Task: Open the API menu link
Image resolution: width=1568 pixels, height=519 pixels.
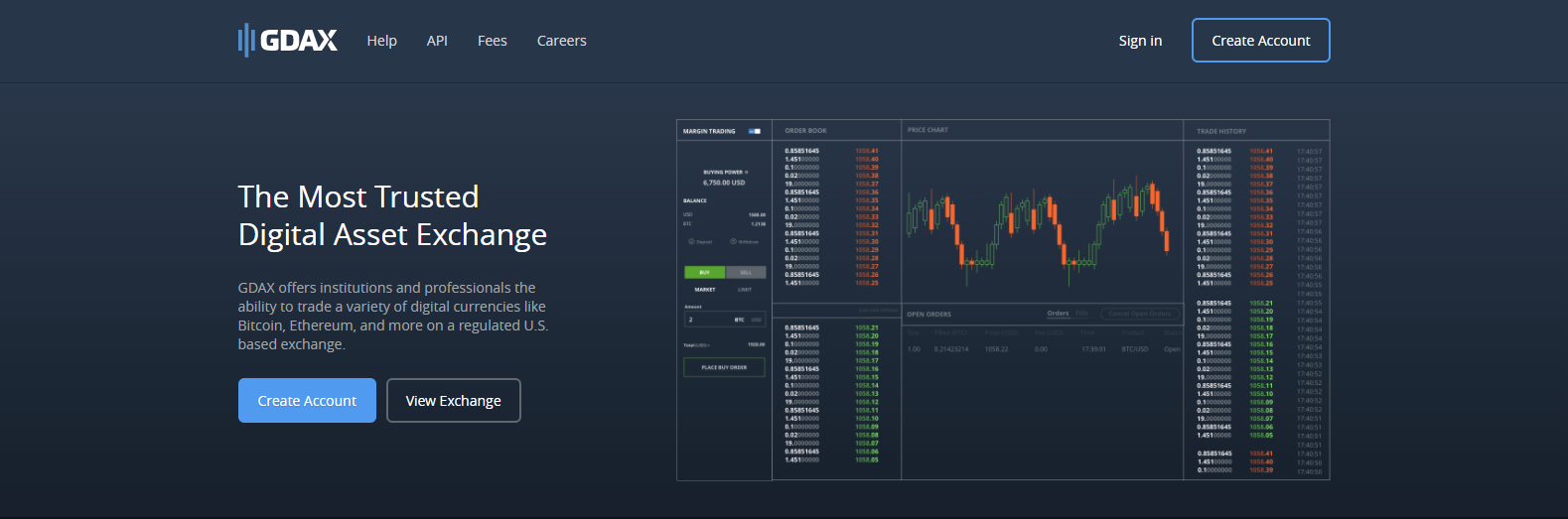Action: pos(437,41)
